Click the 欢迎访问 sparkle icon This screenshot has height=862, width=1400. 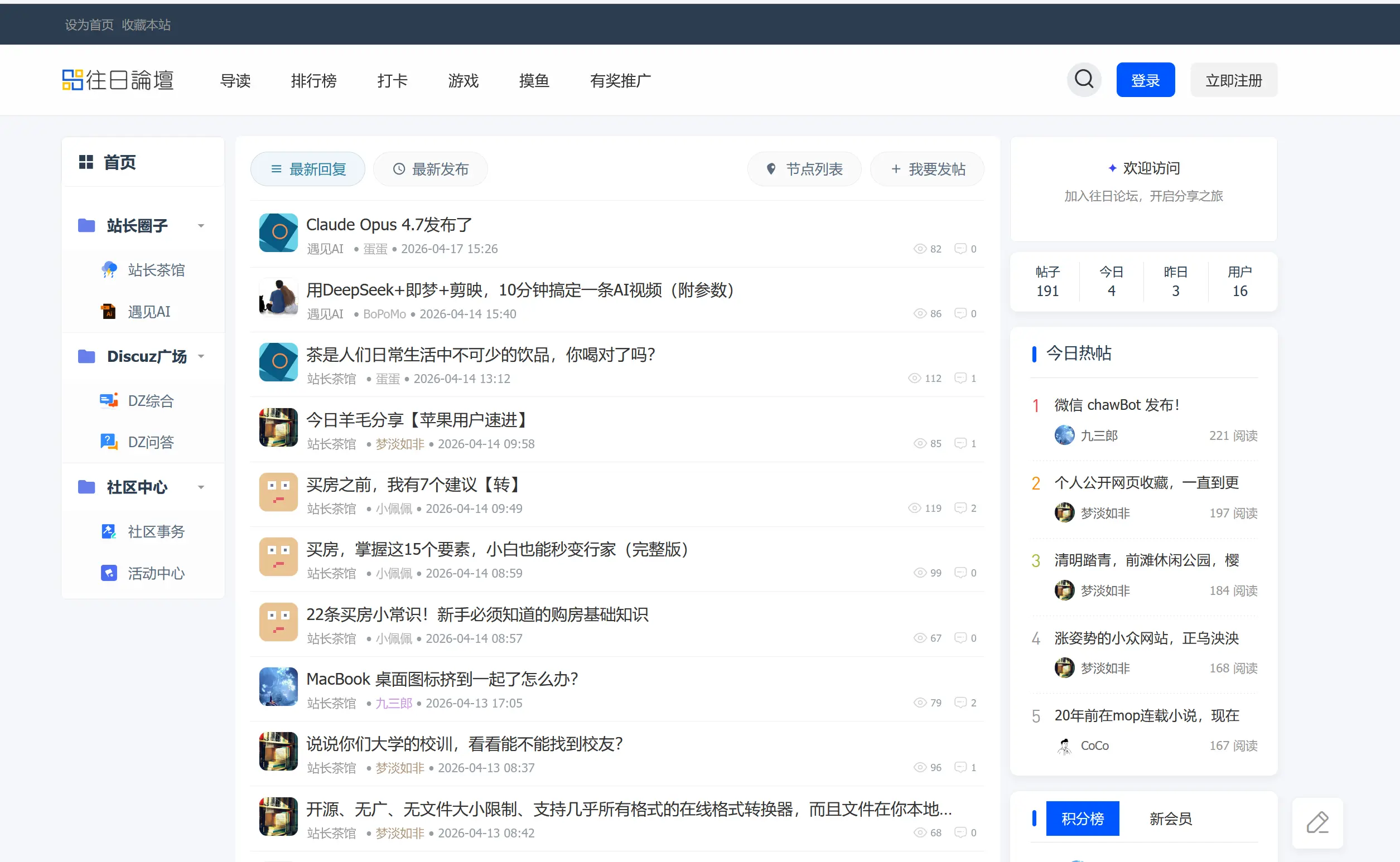click(1112, 168)
